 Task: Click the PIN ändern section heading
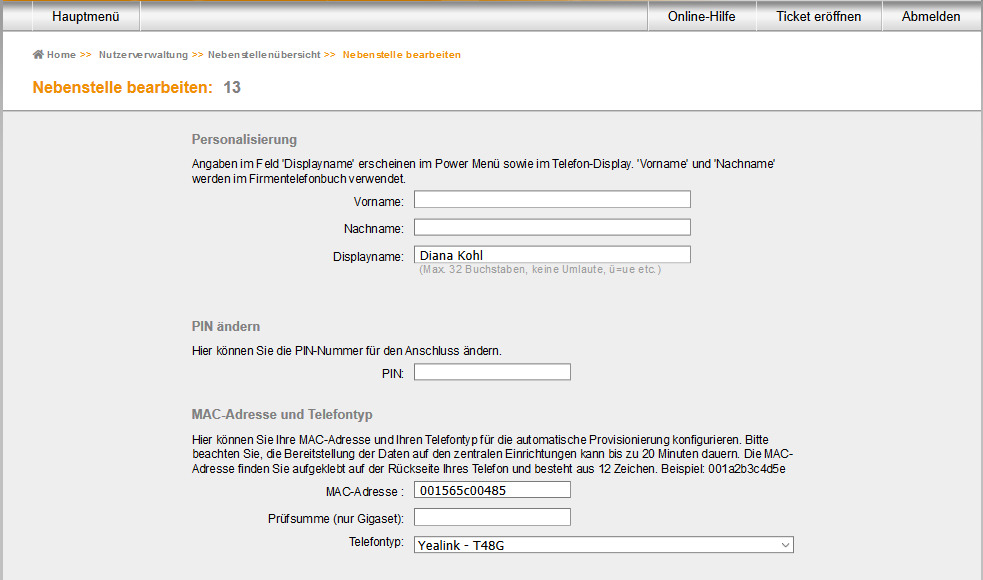click(x=226, y=326)
